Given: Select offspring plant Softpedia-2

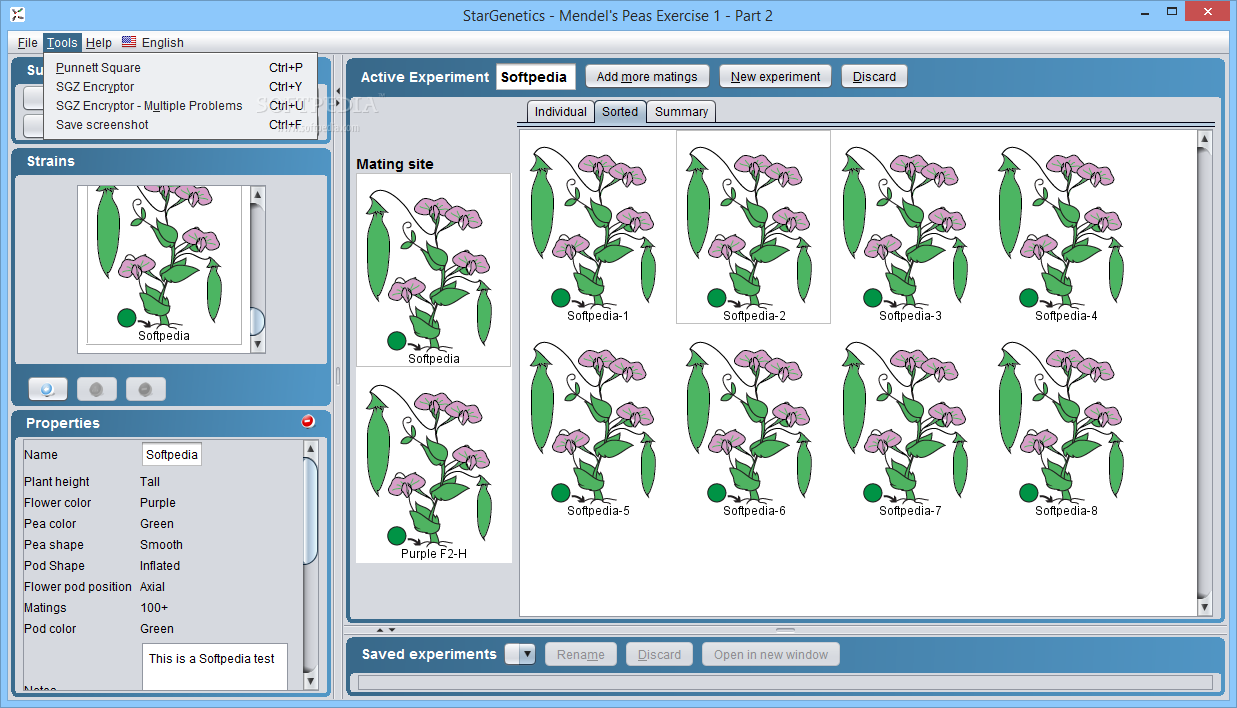Looking at the screenshot, I should tap(754, 229).
